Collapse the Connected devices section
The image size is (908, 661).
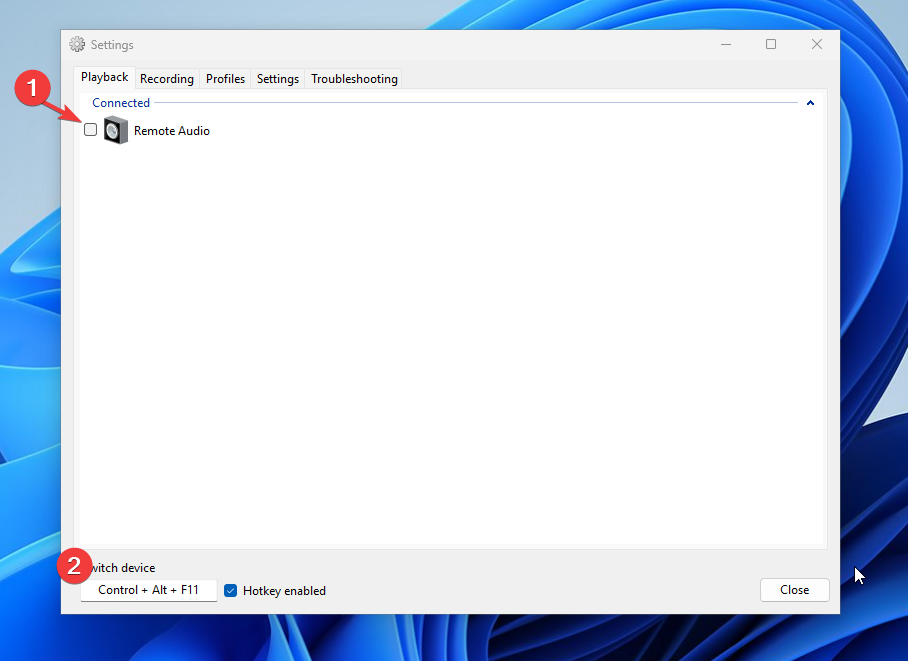(810, 102)
